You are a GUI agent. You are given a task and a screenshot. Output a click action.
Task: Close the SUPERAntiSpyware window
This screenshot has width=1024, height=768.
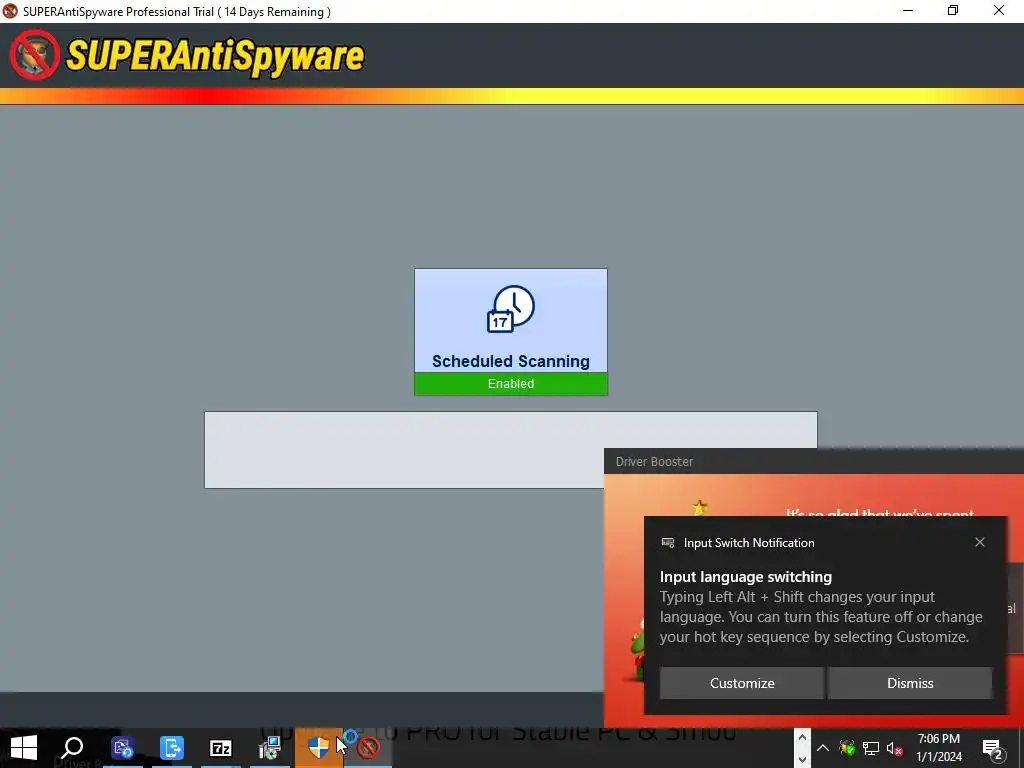coord(999,11)
